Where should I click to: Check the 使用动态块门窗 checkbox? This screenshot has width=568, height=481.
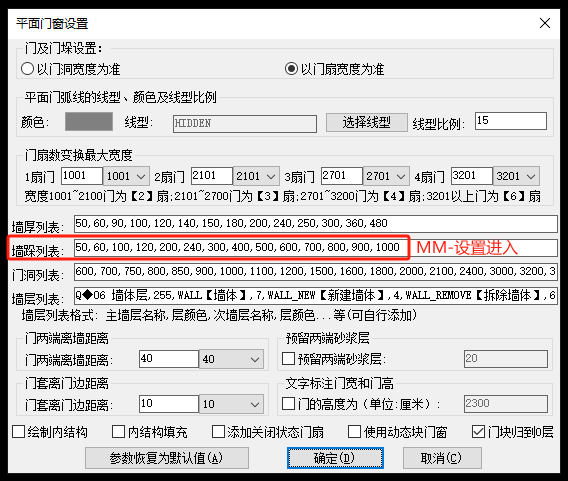click(x=354, y=432)
